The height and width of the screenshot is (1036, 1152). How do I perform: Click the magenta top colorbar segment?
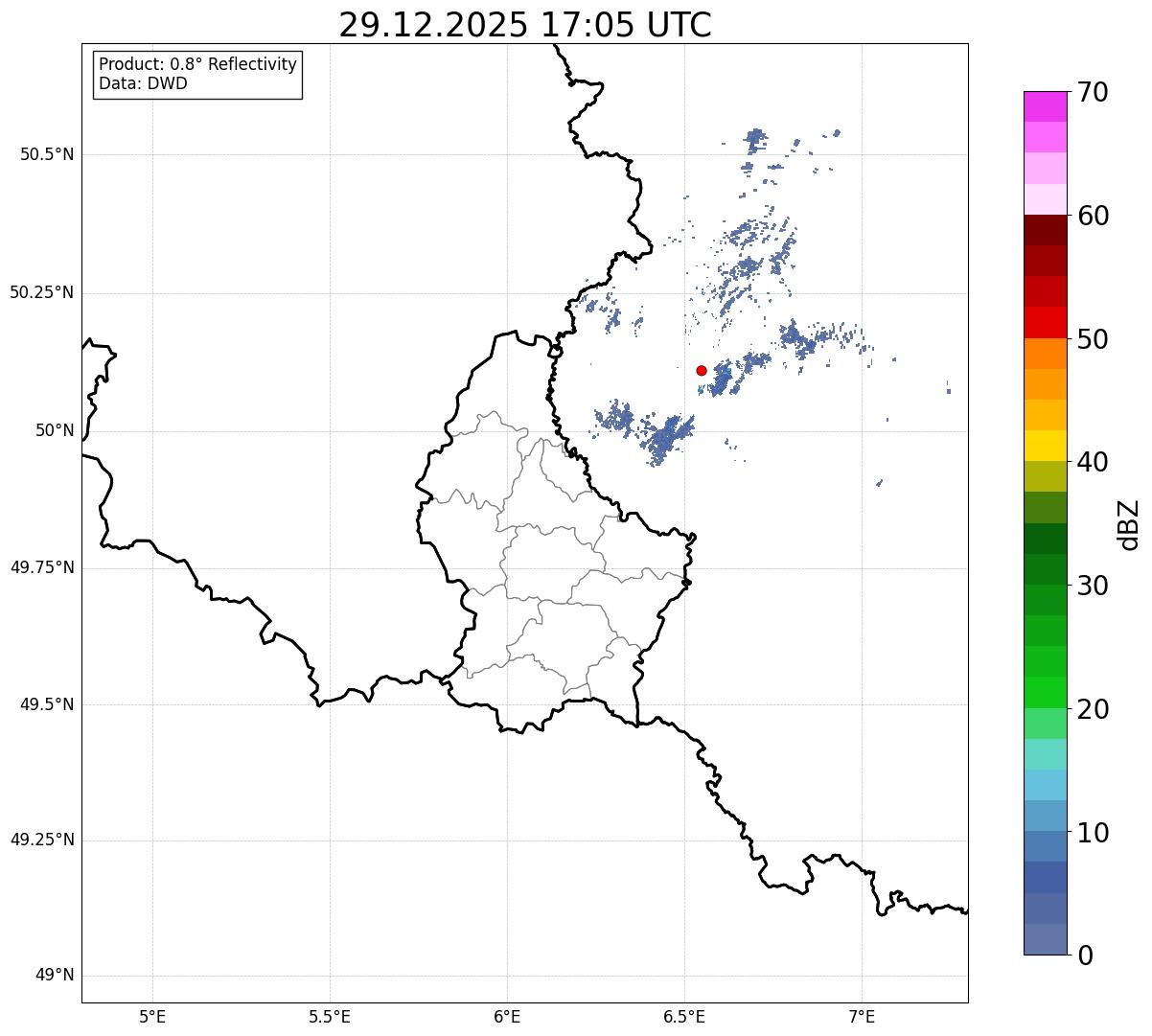(x=1046, y=106)
